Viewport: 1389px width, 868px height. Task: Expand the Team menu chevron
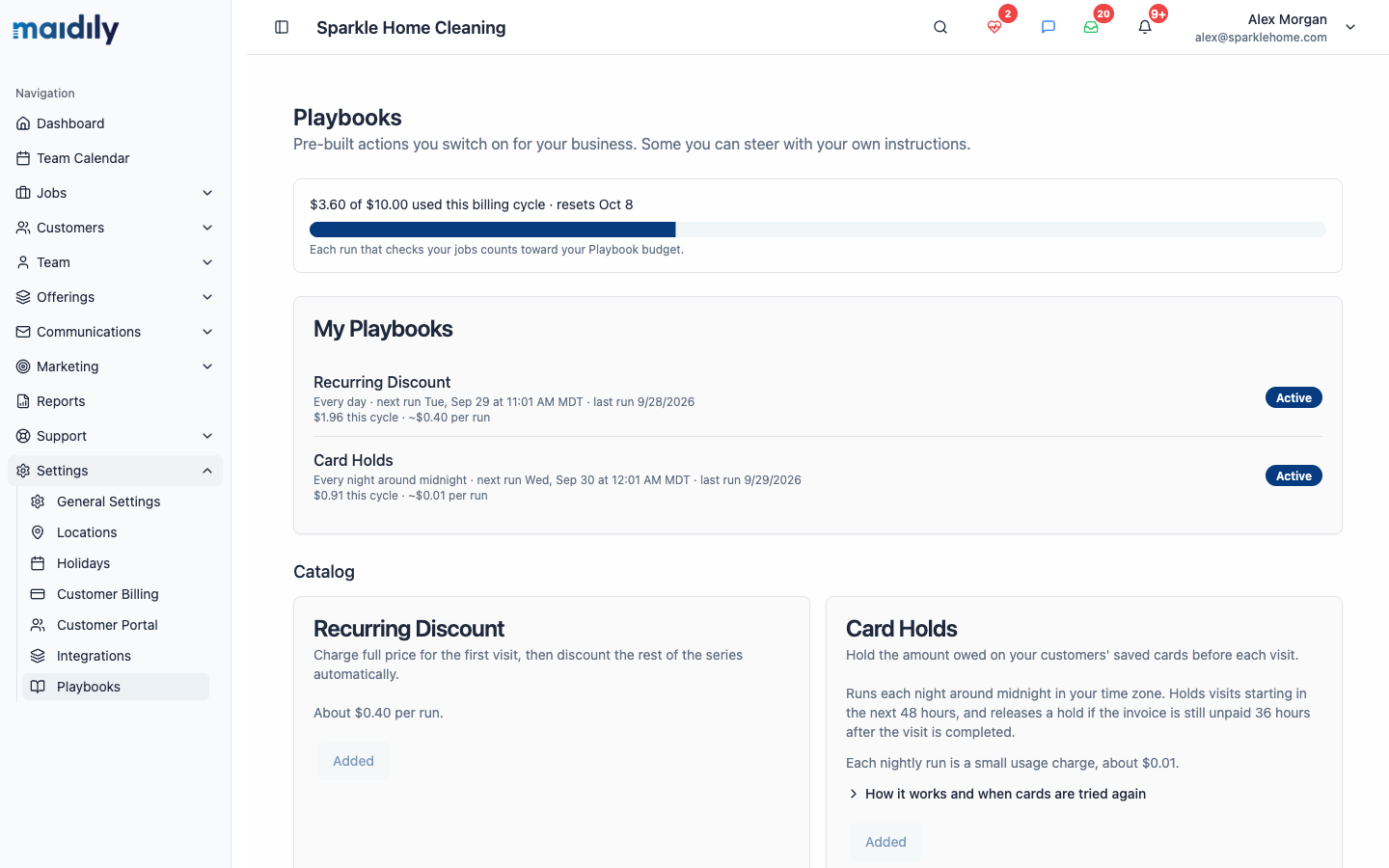207,262
